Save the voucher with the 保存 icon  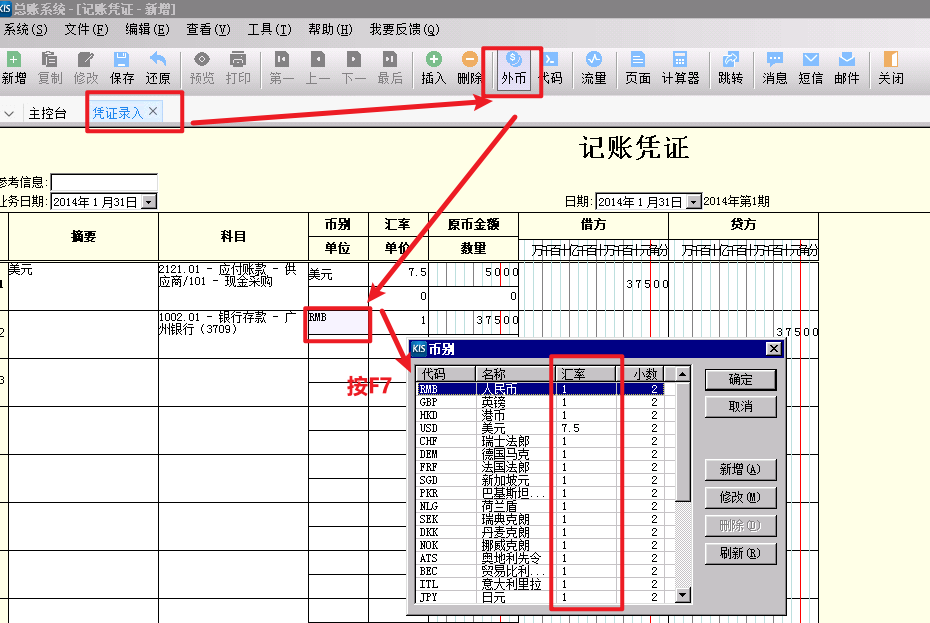(122, 68)
